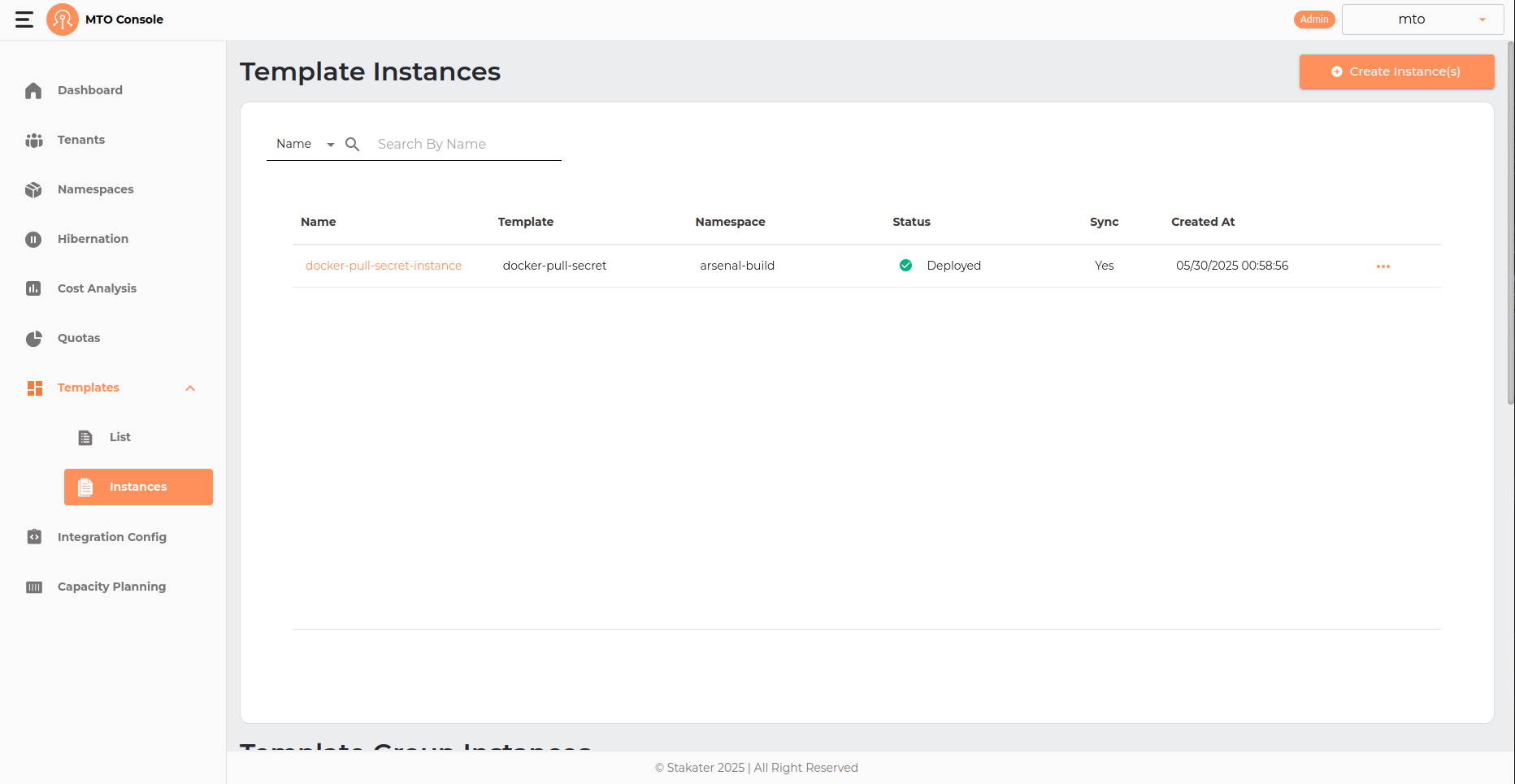Click Create Instance(s) button

(x=1396, y=71)
